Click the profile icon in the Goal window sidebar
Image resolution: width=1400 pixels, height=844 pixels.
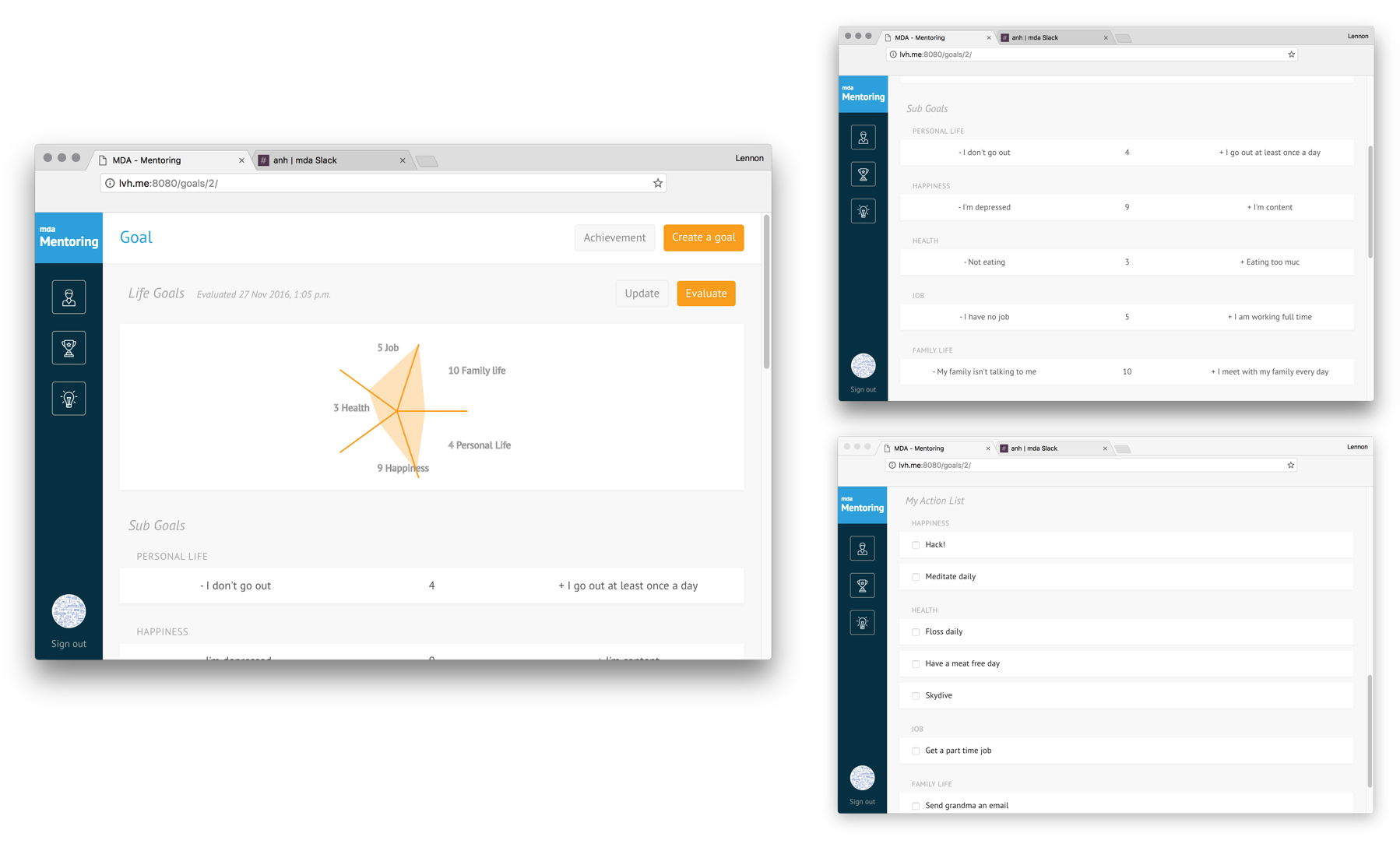pyautogui.click(x=69, y=297)
